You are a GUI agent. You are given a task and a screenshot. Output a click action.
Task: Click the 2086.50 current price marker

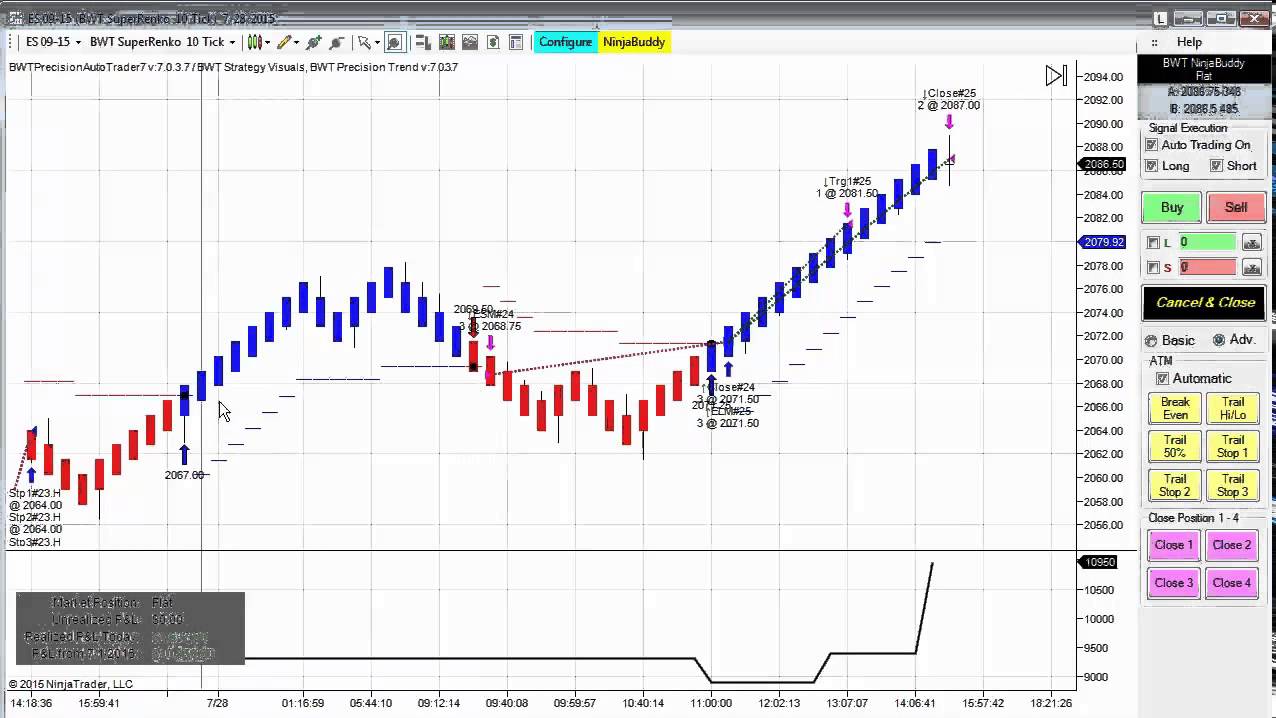(x=1104, y=164)
